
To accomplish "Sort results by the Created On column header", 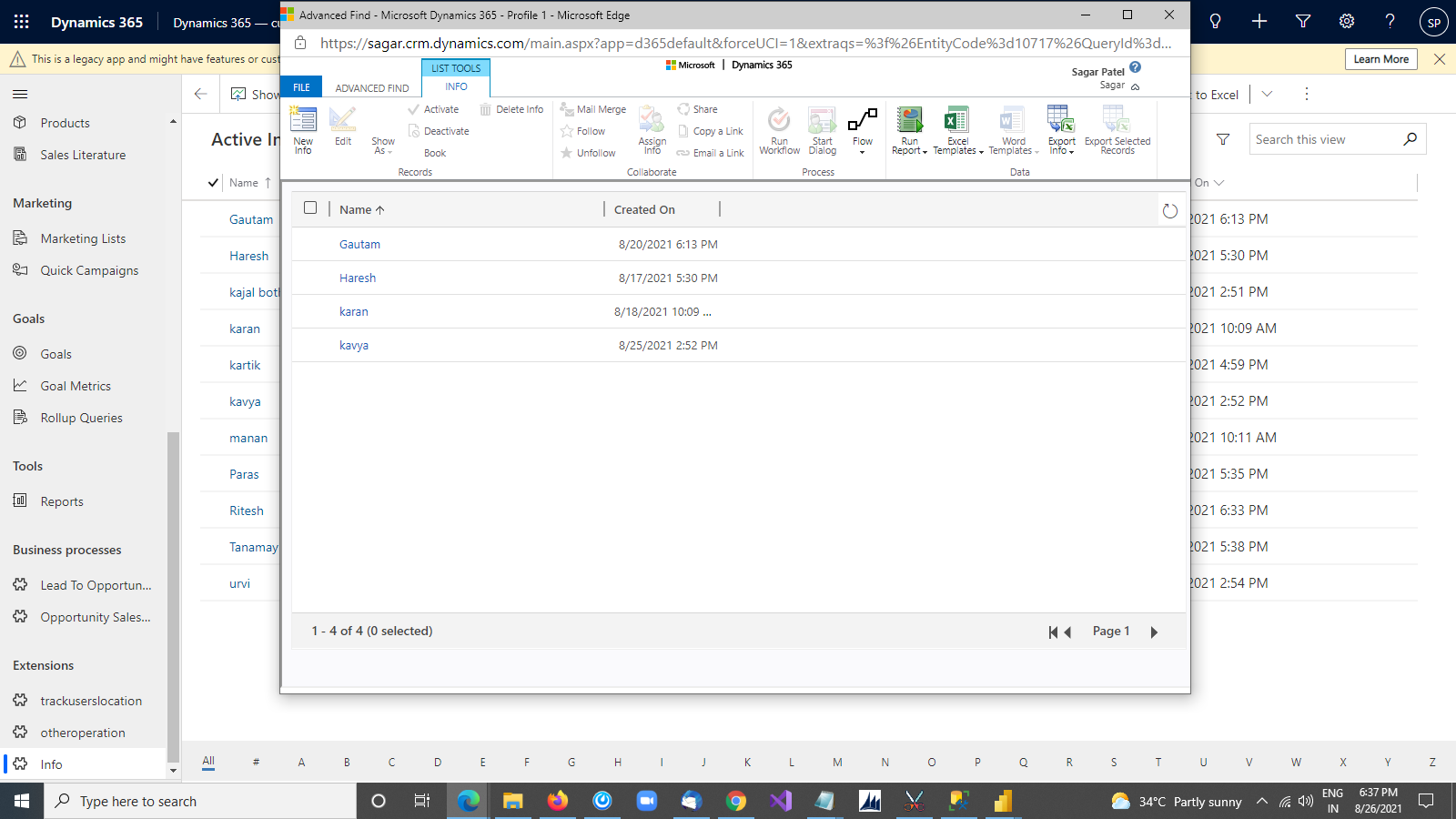I will pyautogui.click(x=644, y=209).
